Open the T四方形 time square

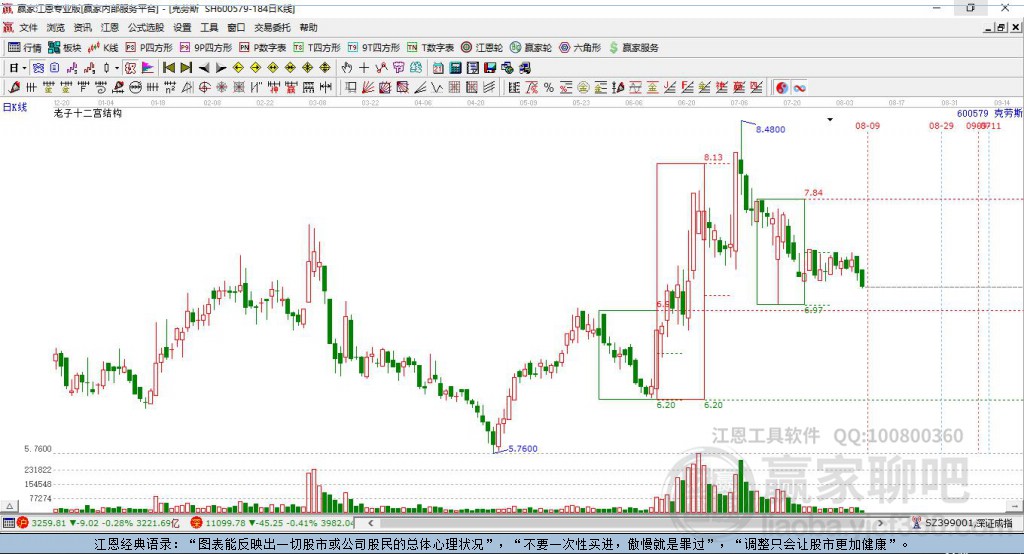tap(317, 48)
